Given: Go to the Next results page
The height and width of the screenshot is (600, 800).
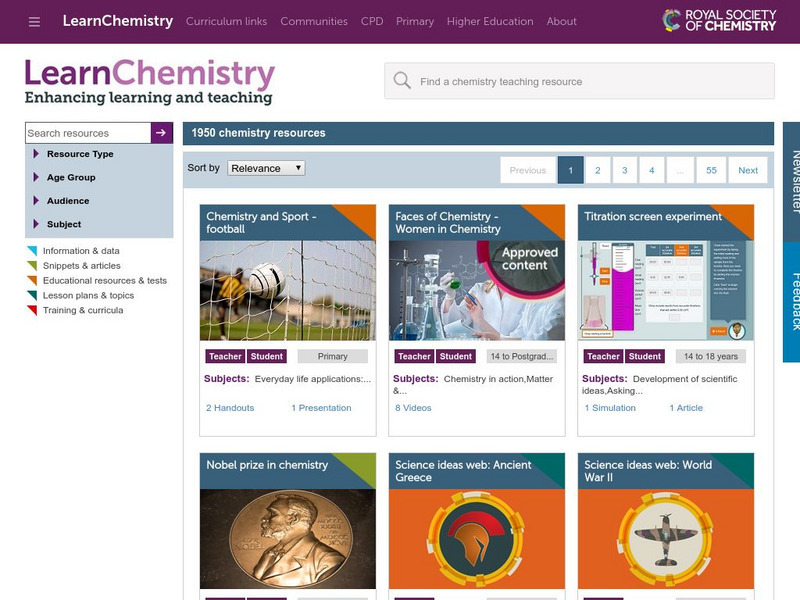Looking at the screenshot, I should (x=748, y=170).
